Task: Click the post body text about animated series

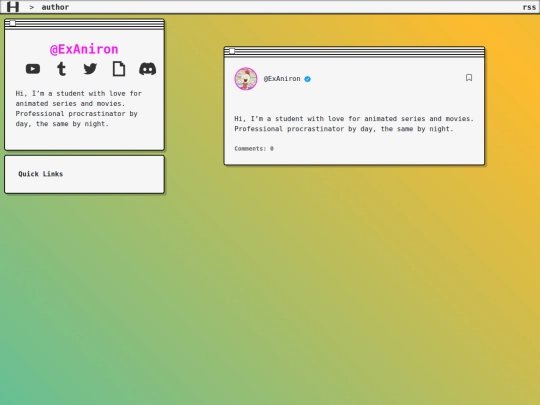Action: coord(354,124)
